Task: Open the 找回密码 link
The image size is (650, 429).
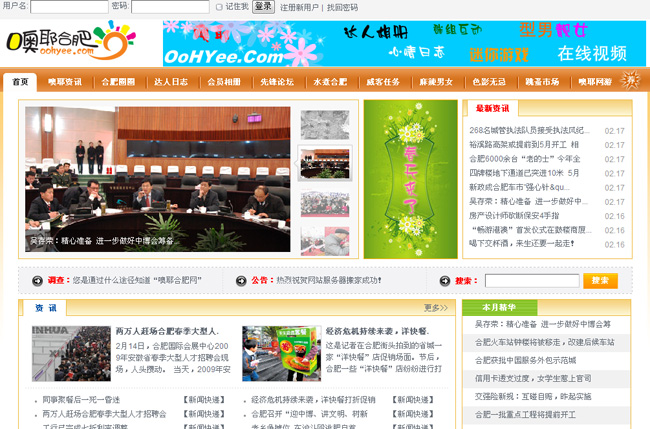Action: point(342,7)
